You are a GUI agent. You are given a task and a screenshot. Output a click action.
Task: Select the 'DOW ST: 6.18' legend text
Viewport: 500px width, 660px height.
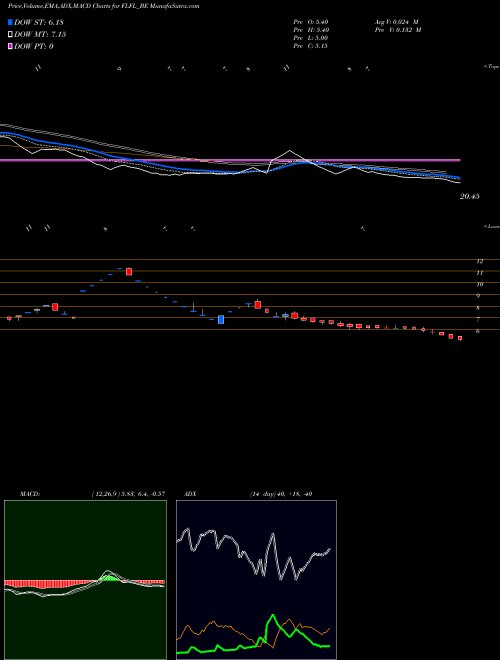pos(39,22)
